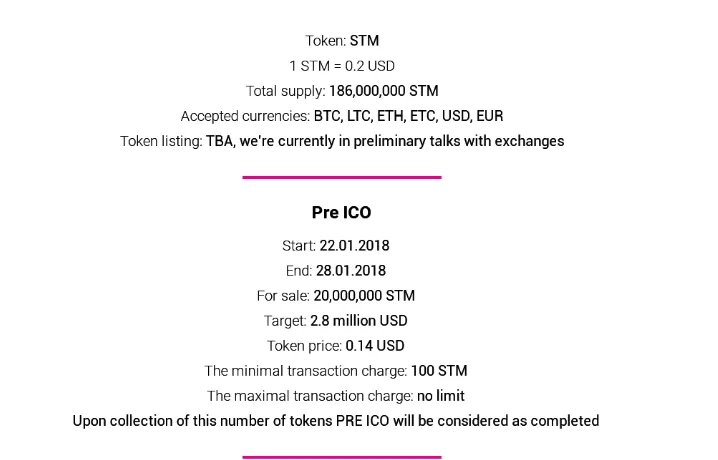Click the EUR currency at list end
This screenshot has width=718, height=460.
click(490, 116)
